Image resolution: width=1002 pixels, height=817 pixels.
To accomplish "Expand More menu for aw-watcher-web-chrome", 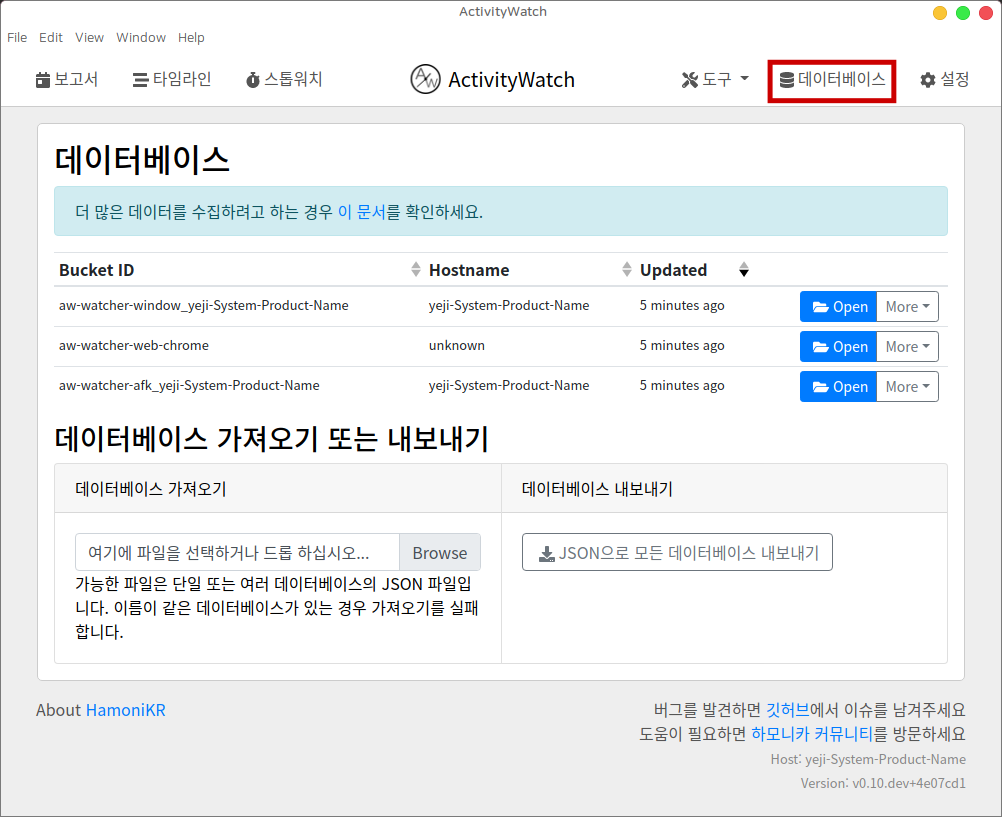I will [x=907, y=347].
